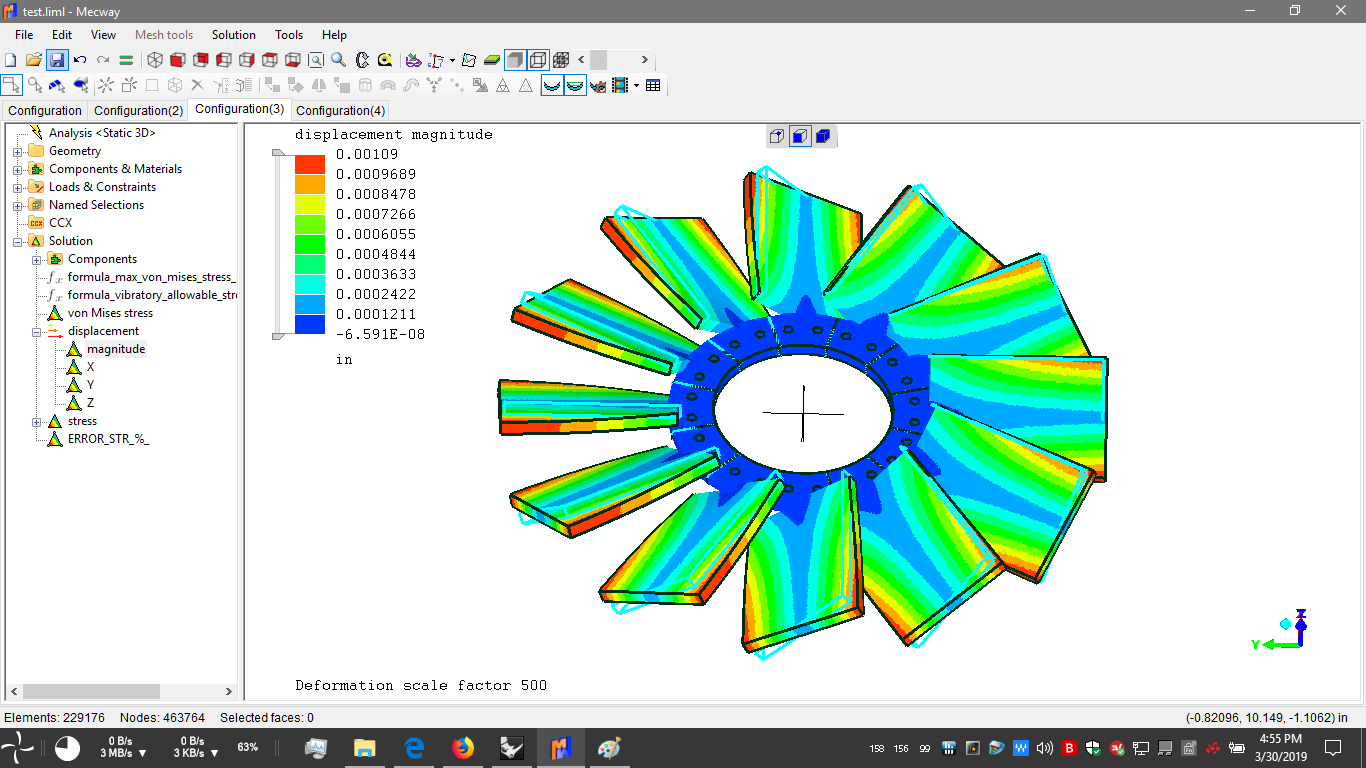Click the red legend color swatch
Viewport: 1366px width, 768px height.
coord(309,164)
